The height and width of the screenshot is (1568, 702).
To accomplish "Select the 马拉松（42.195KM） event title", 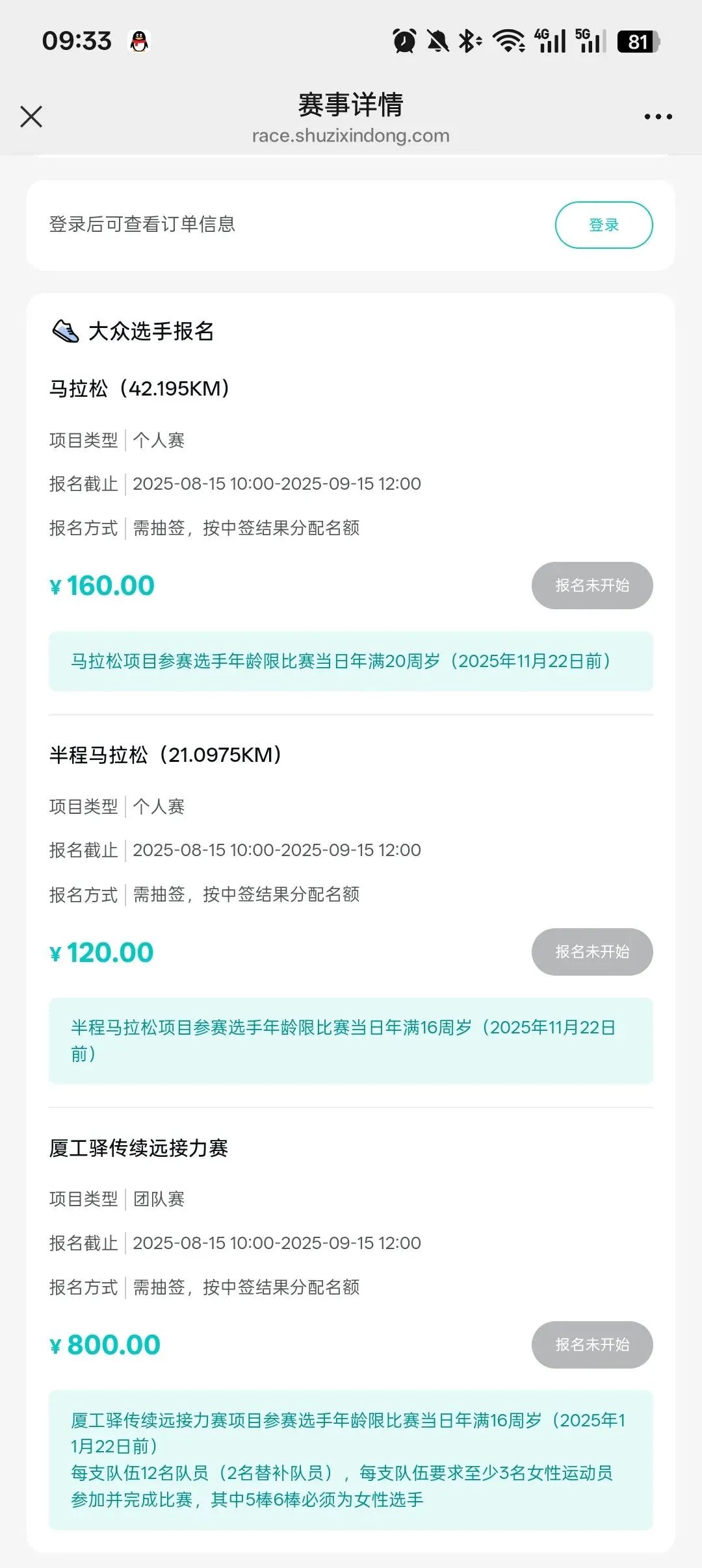I will [x=140, y=388].
